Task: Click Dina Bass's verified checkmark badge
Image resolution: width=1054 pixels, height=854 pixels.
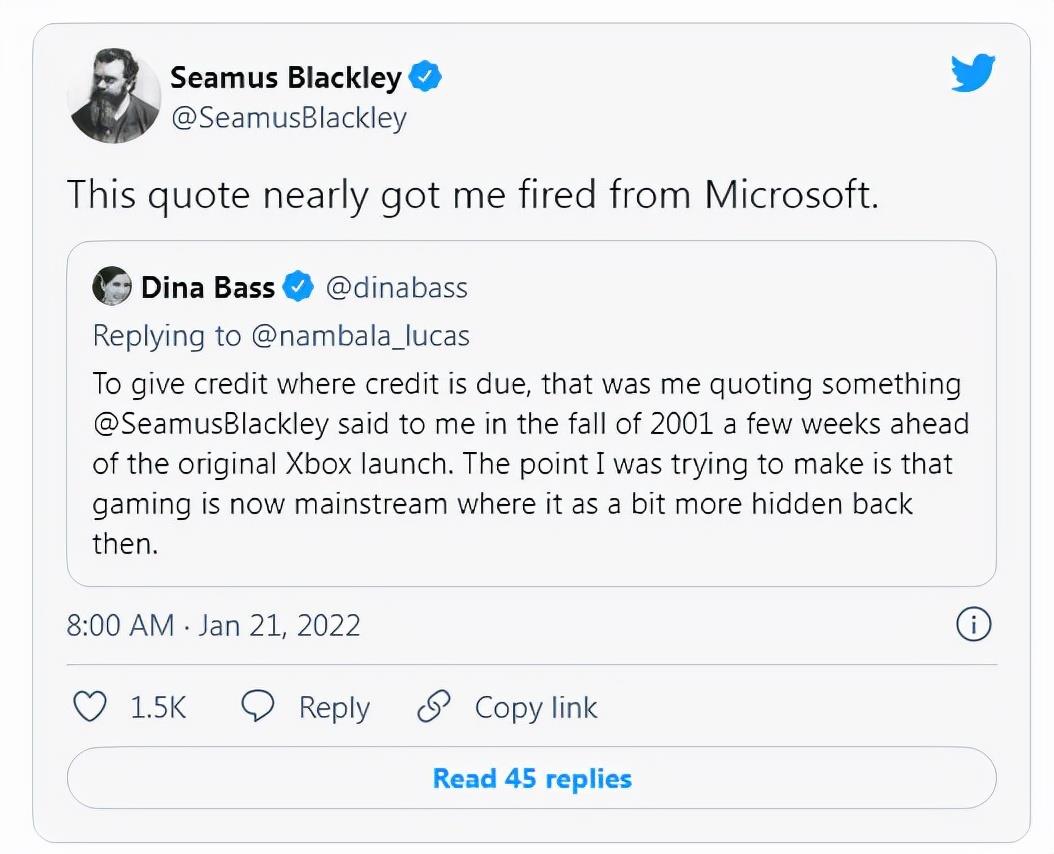Action: [x=298, y=286]
